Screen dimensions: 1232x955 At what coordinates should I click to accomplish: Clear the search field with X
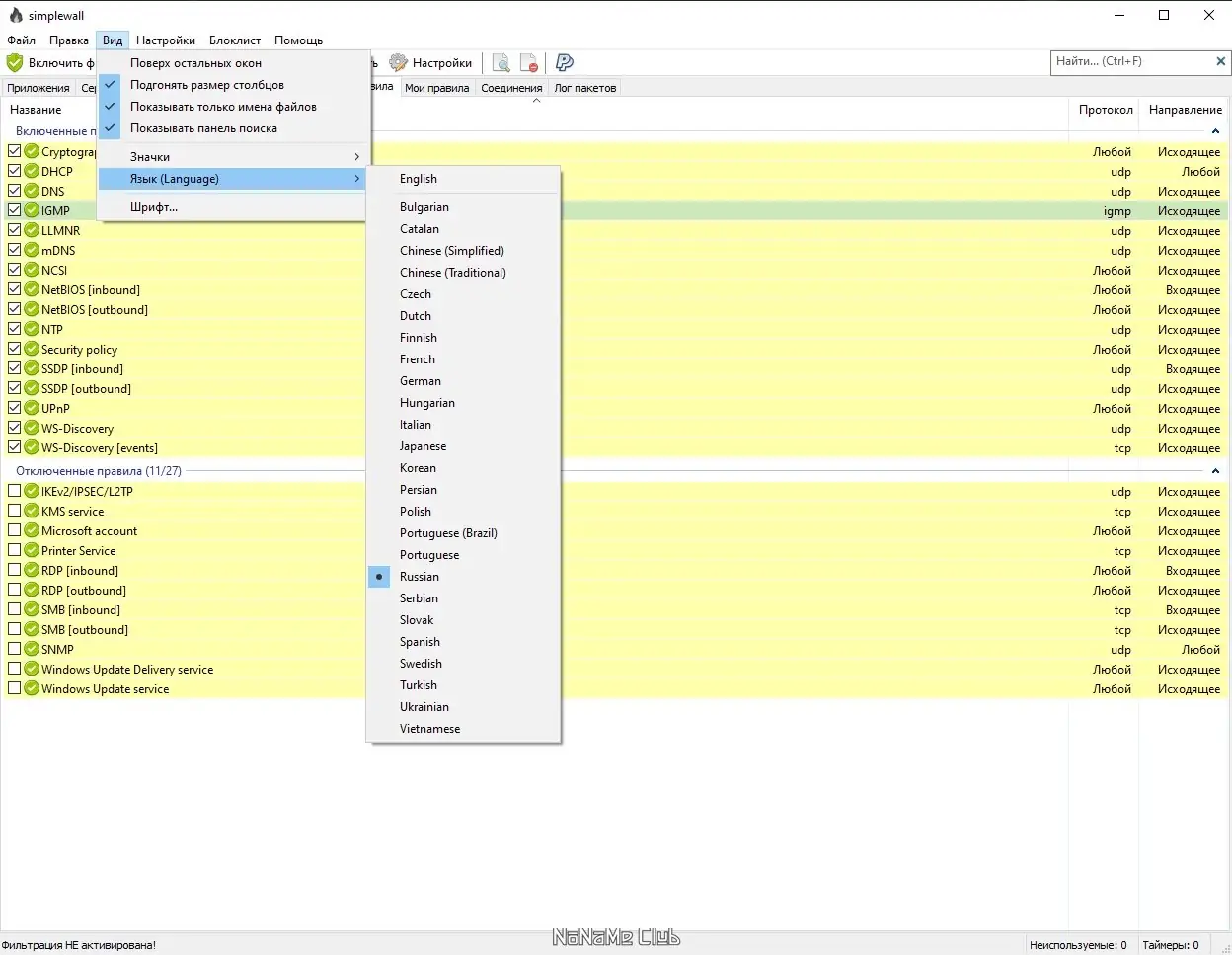click(1220, 61)
